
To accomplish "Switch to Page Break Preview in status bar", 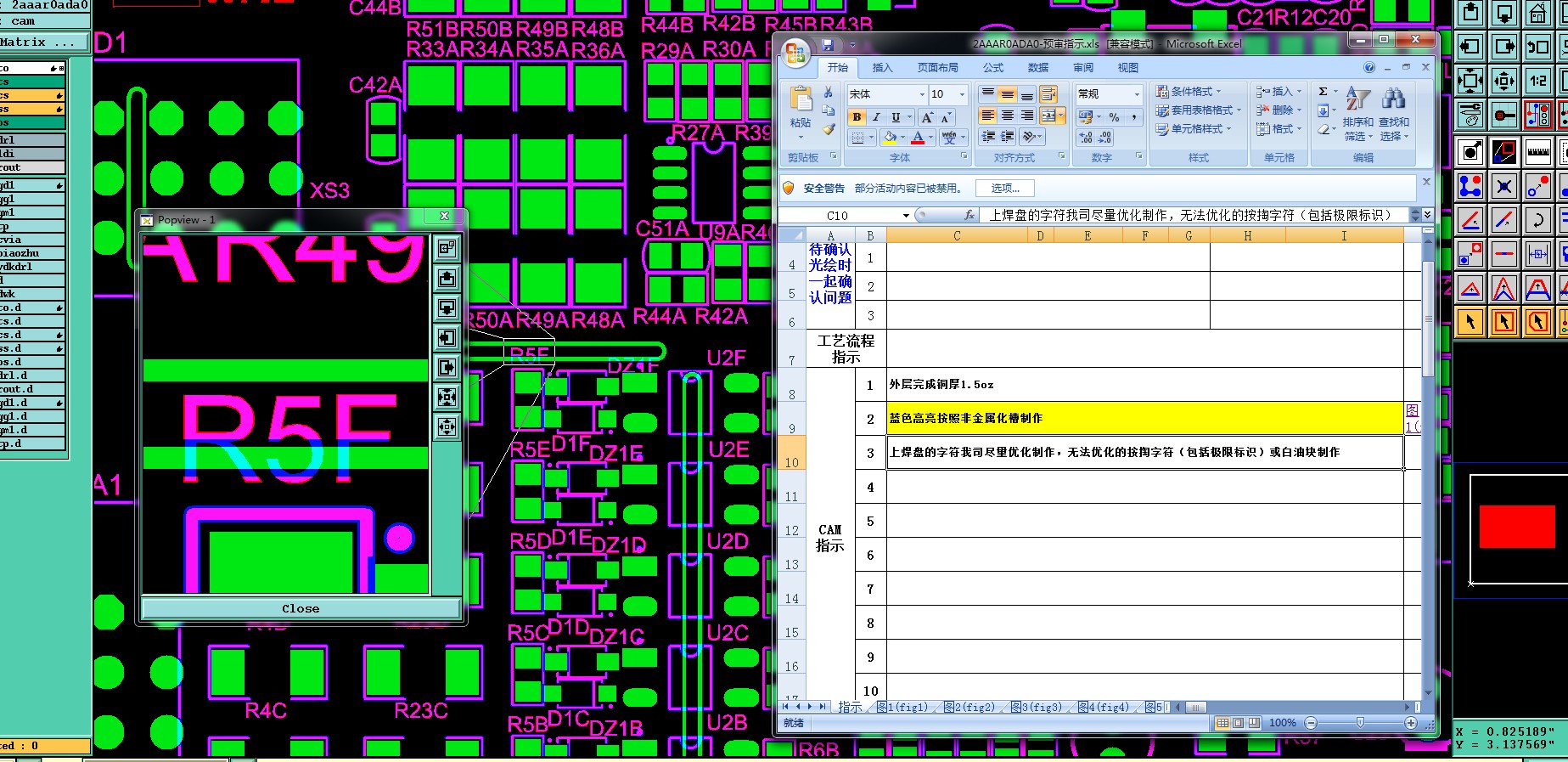I will [x=1254, y=723].
